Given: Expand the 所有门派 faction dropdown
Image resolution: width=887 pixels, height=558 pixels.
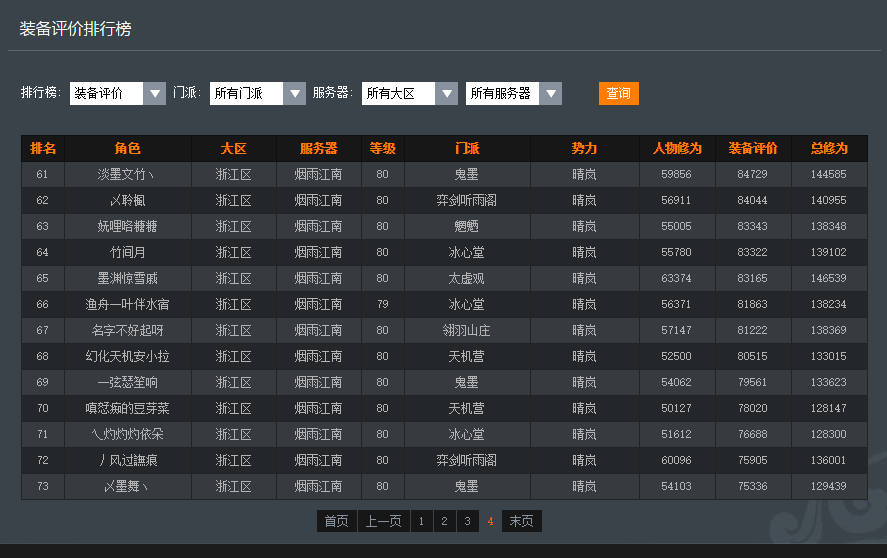Looking at the screenshot, I should click(257, 93).
